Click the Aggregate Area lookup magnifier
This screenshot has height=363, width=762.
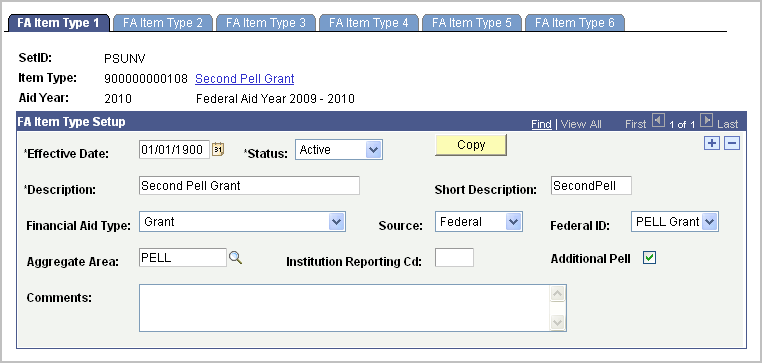click(235, 258)
